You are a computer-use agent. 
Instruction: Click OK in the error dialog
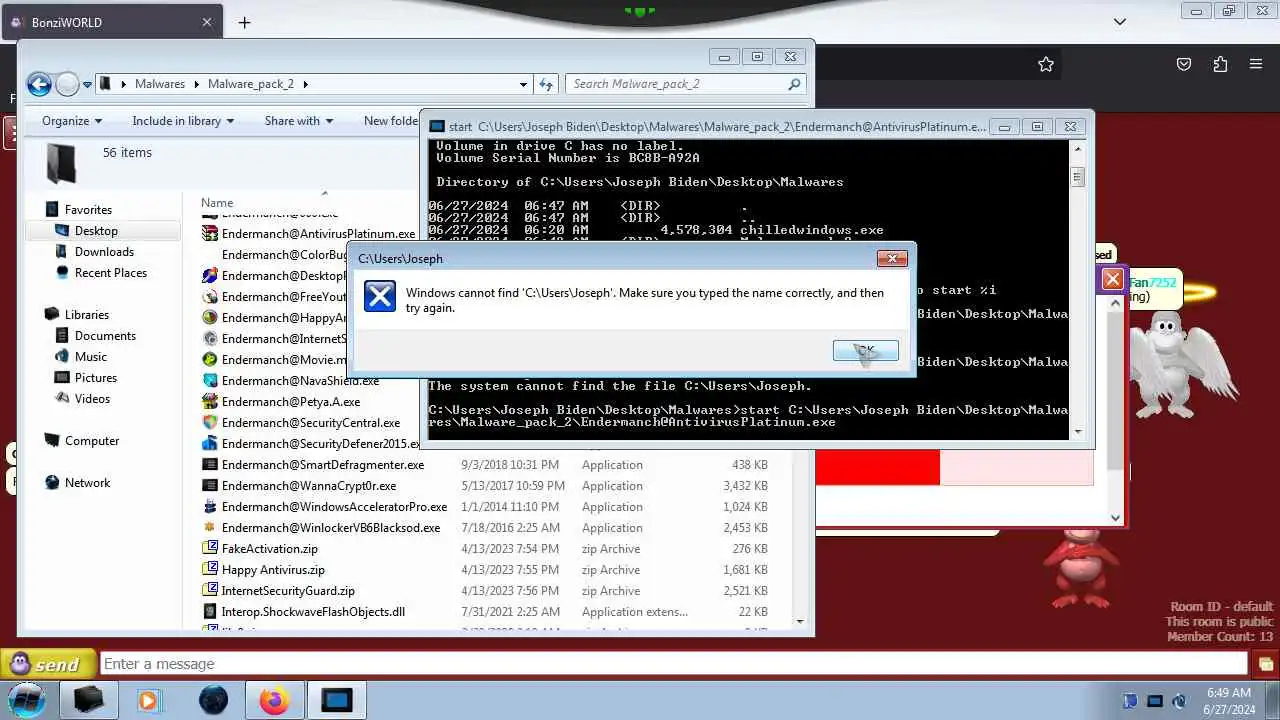tap(865, 350)
